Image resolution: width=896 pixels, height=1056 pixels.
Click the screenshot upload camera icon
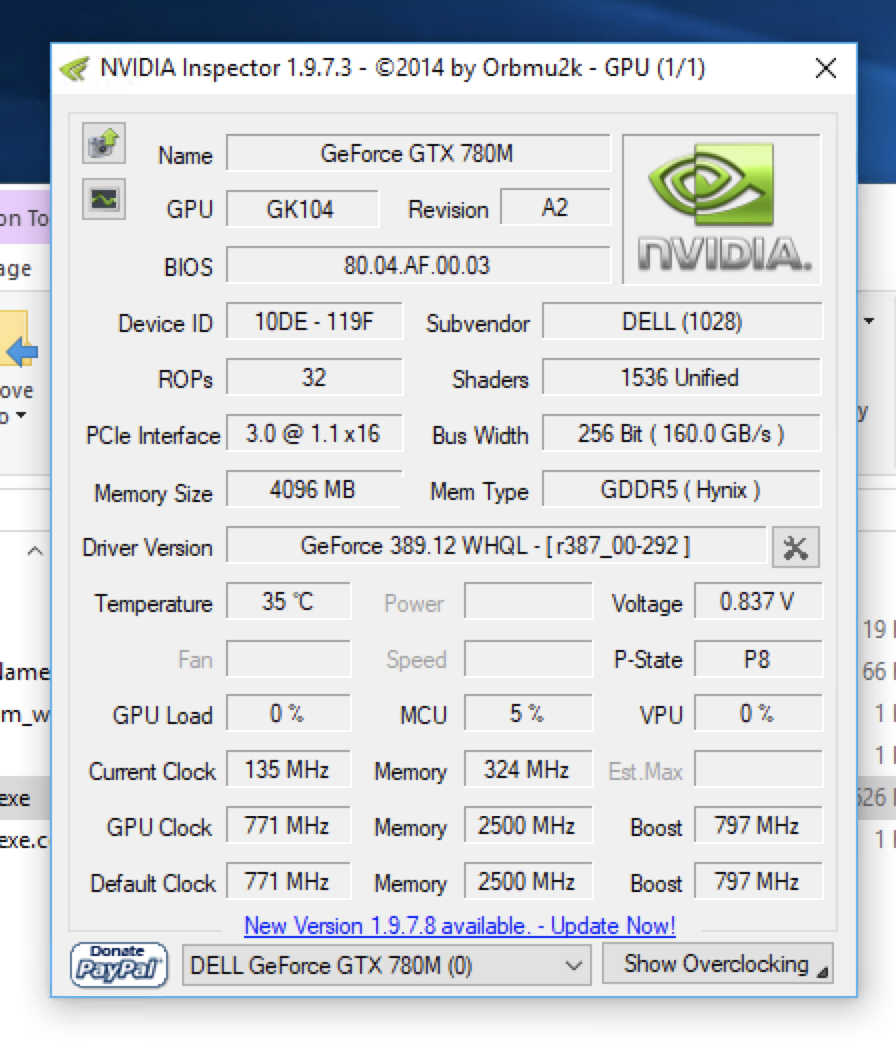[x=104, y=143]
